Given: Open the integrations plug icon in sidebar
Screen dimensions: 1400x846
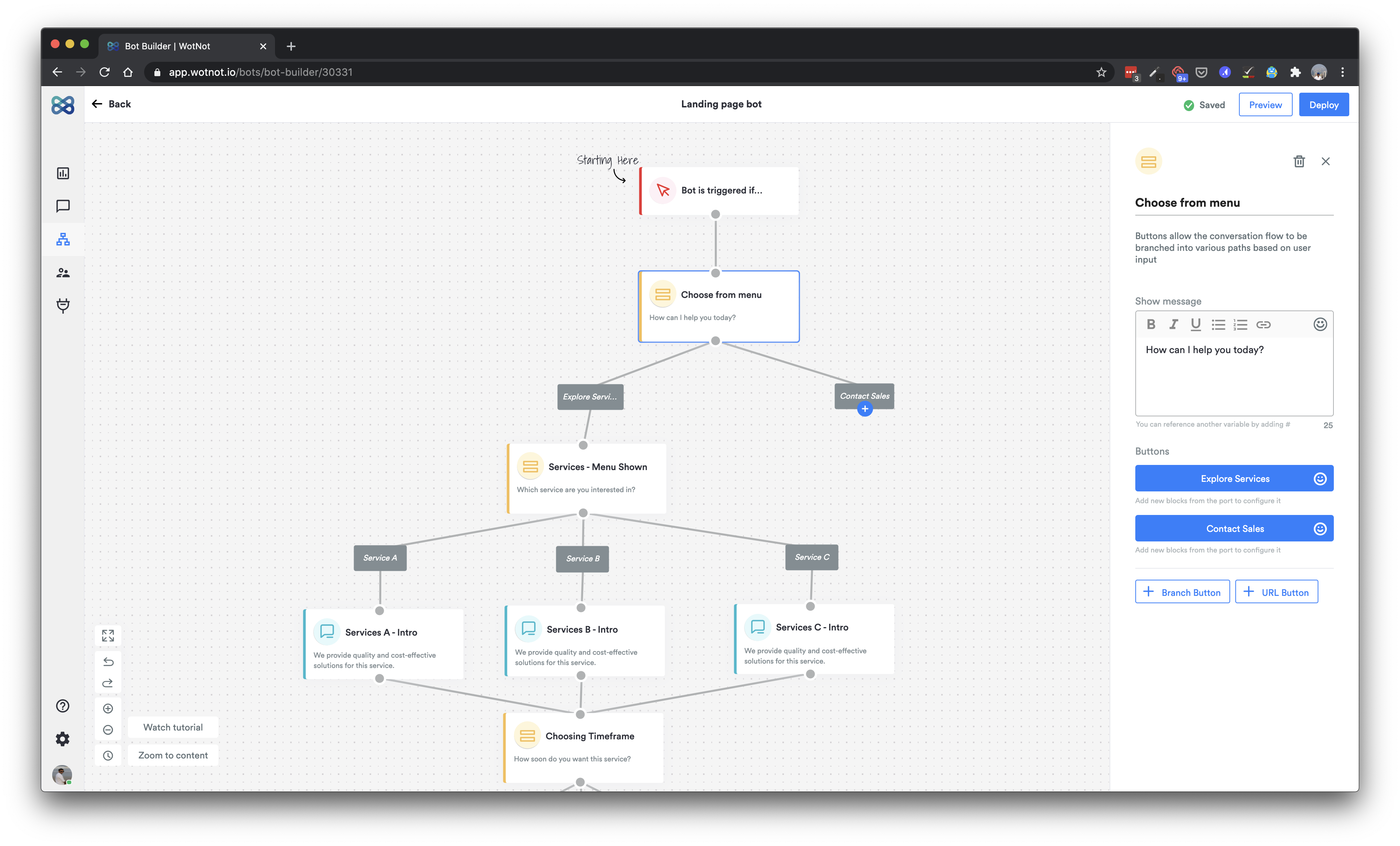Looking at the screenshot, I should click(63, 305).
